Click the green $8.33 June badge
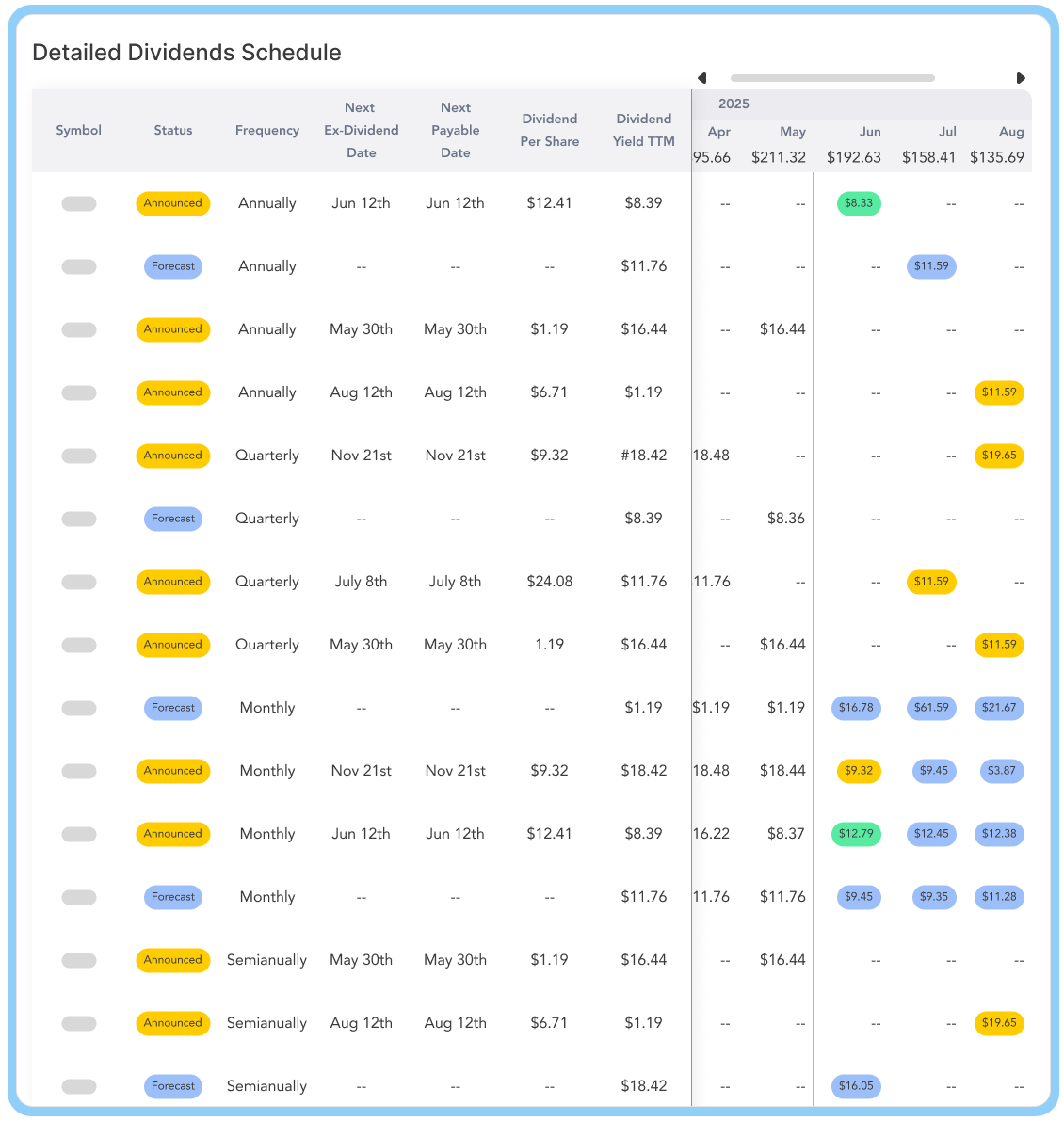Image resolution: width=1064 pixels, height=1121 pixels. (x=859, y=203)
